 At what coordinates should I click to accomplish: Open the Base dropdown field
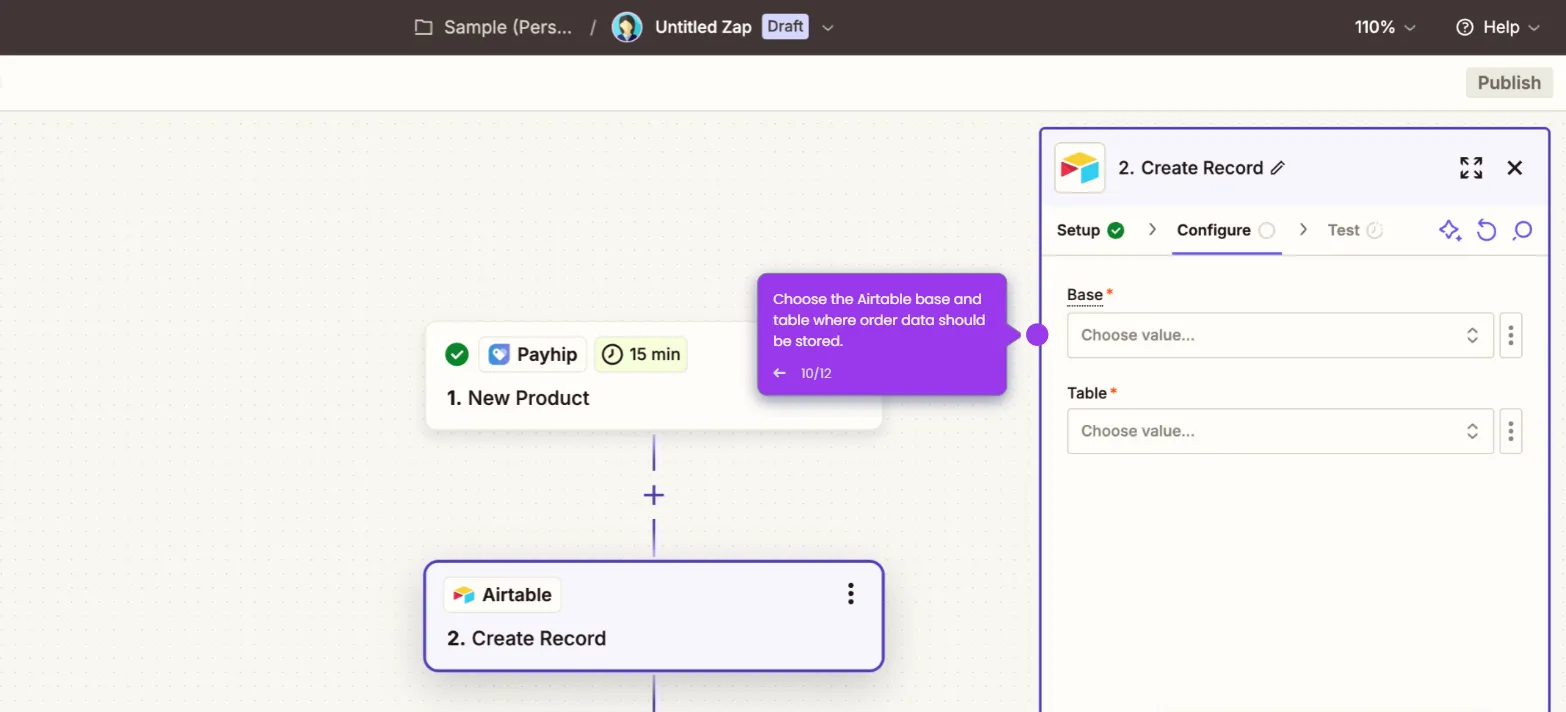point(1280,335)
